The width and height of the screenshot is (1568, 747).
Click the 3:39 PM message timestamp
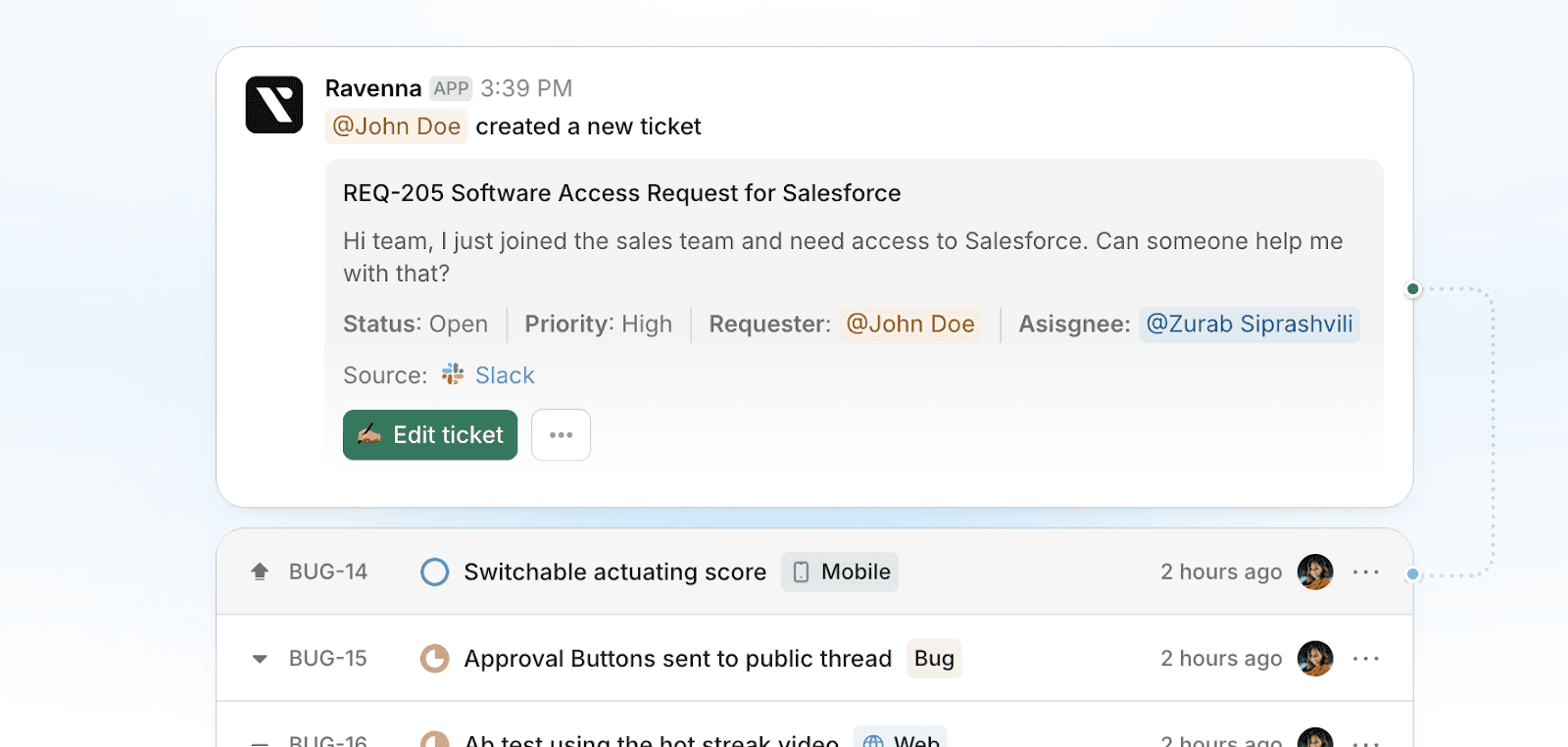526,88
